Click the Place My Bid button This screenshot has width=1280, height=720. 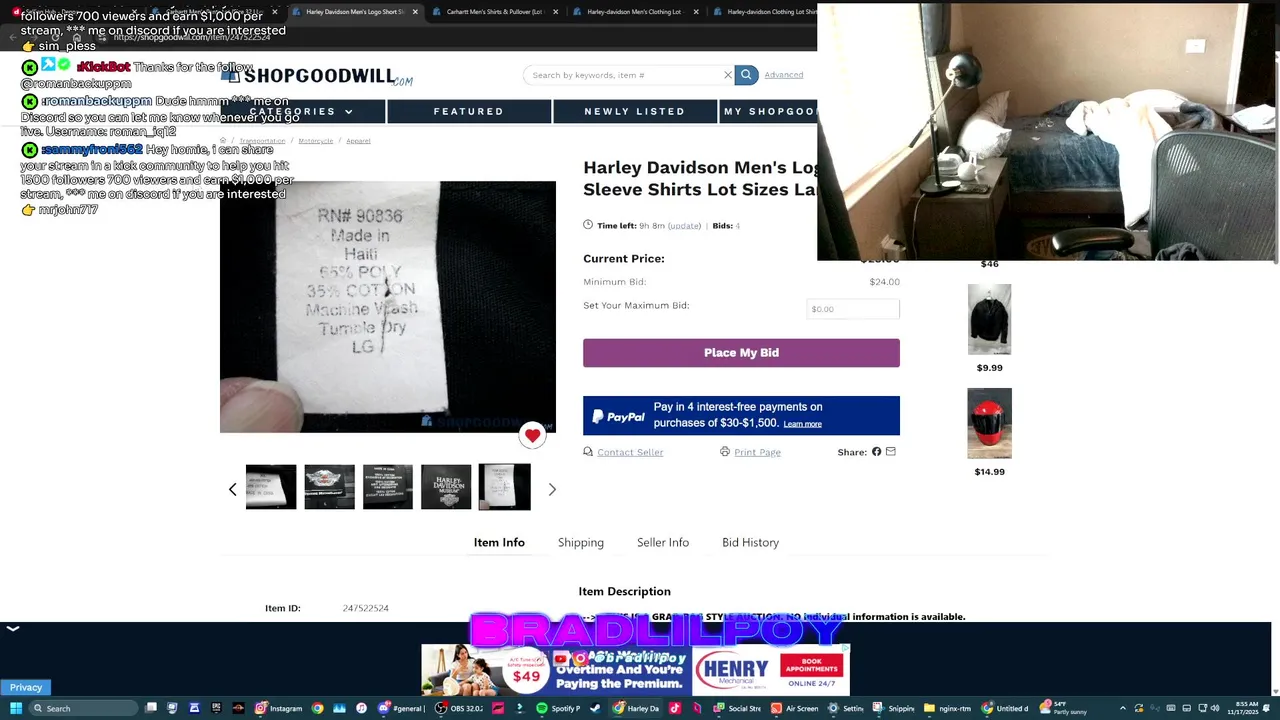tap(741, 353)
